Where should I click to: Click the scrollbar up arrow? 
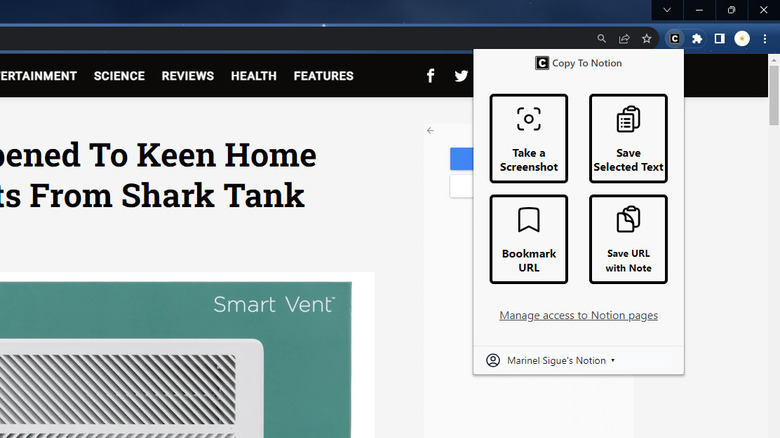click(x=774, y=59)
